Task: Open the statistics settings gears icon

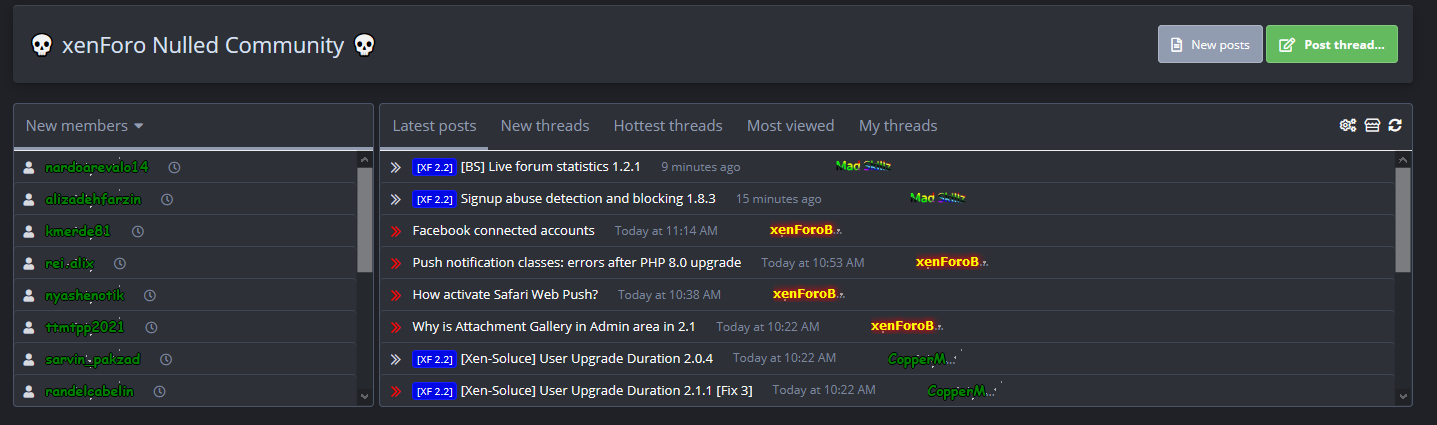Action: point(1348,125)
